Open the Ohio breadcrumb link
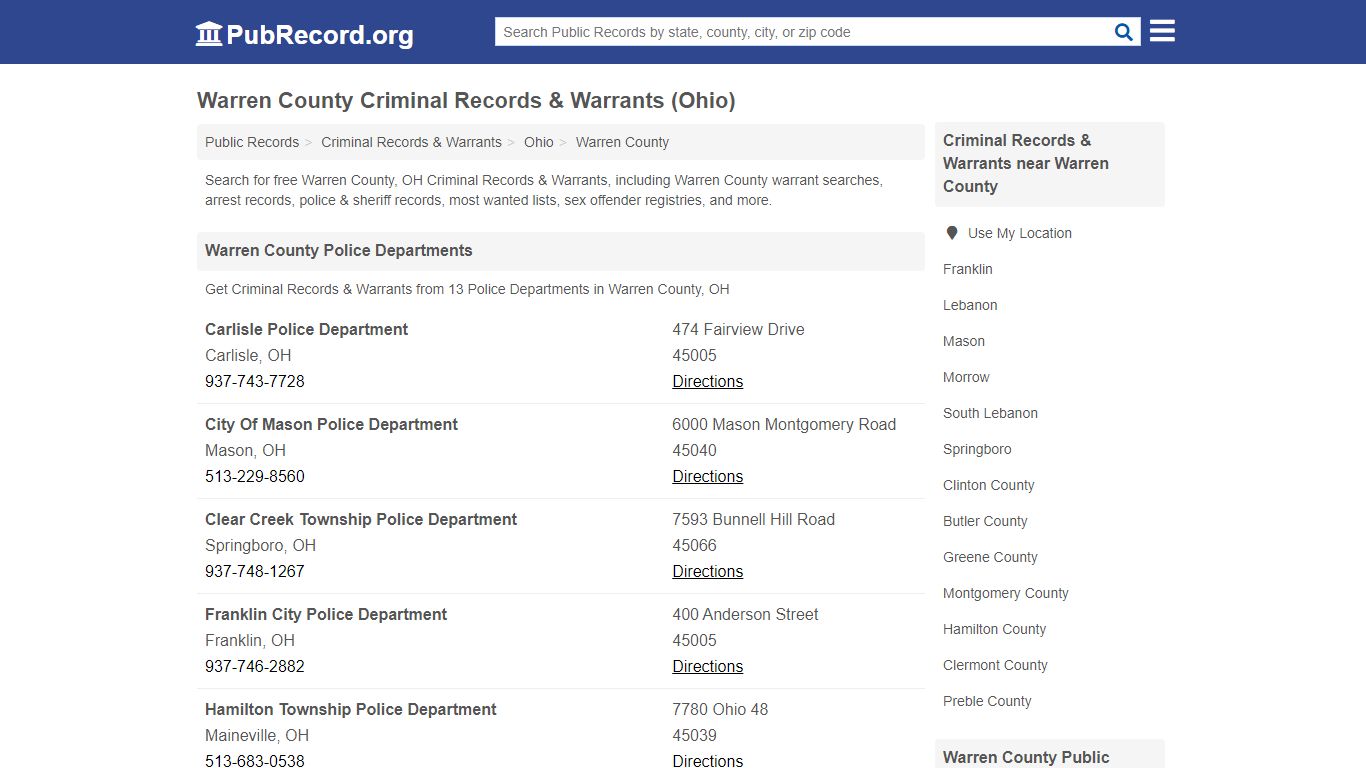The height and width of the screenshot is (768, 1366). pyautogui.click(x=538, y=142)
